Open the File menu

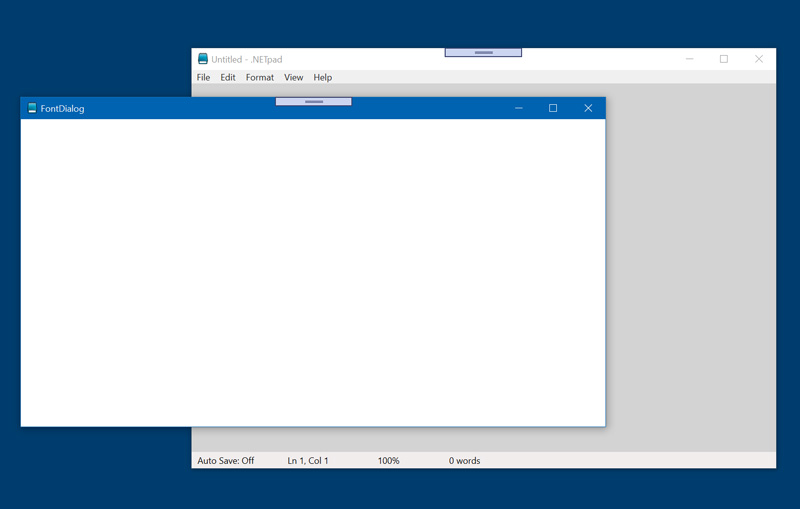tap(203, 77)
